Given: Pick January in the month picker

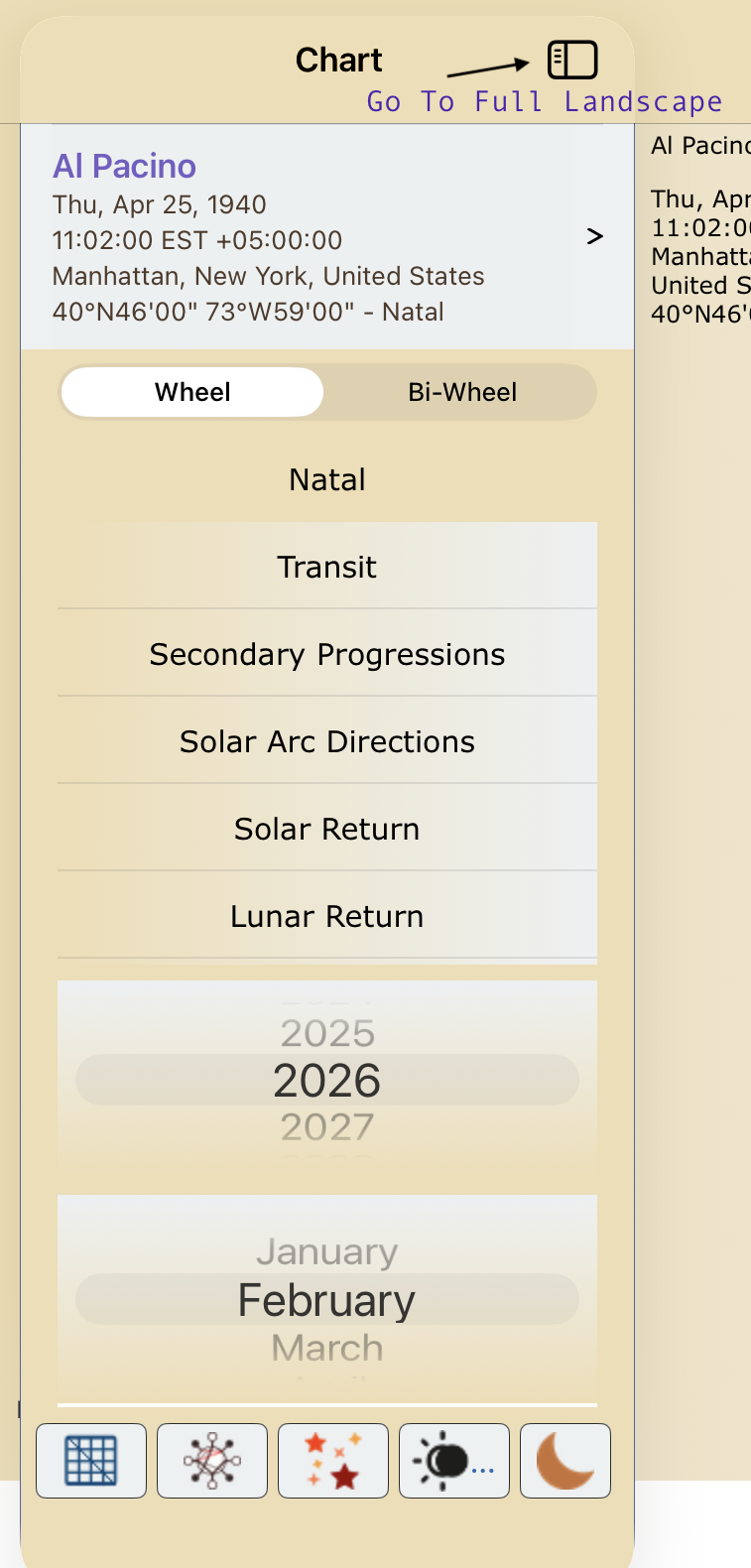Looking at the screenshot, I should pyautogui.click(x=327, y=1252).
